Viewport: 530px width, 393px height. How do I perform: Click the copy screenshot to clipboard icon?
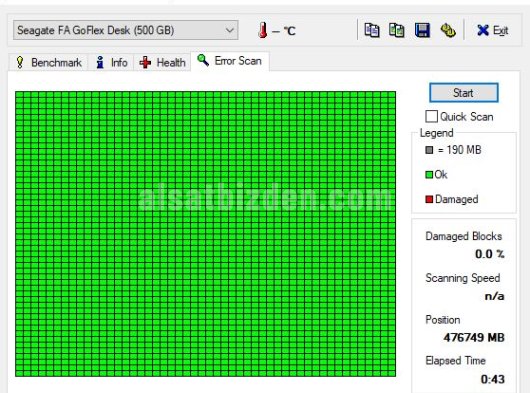pyautogui.click(x=396, y=30)
